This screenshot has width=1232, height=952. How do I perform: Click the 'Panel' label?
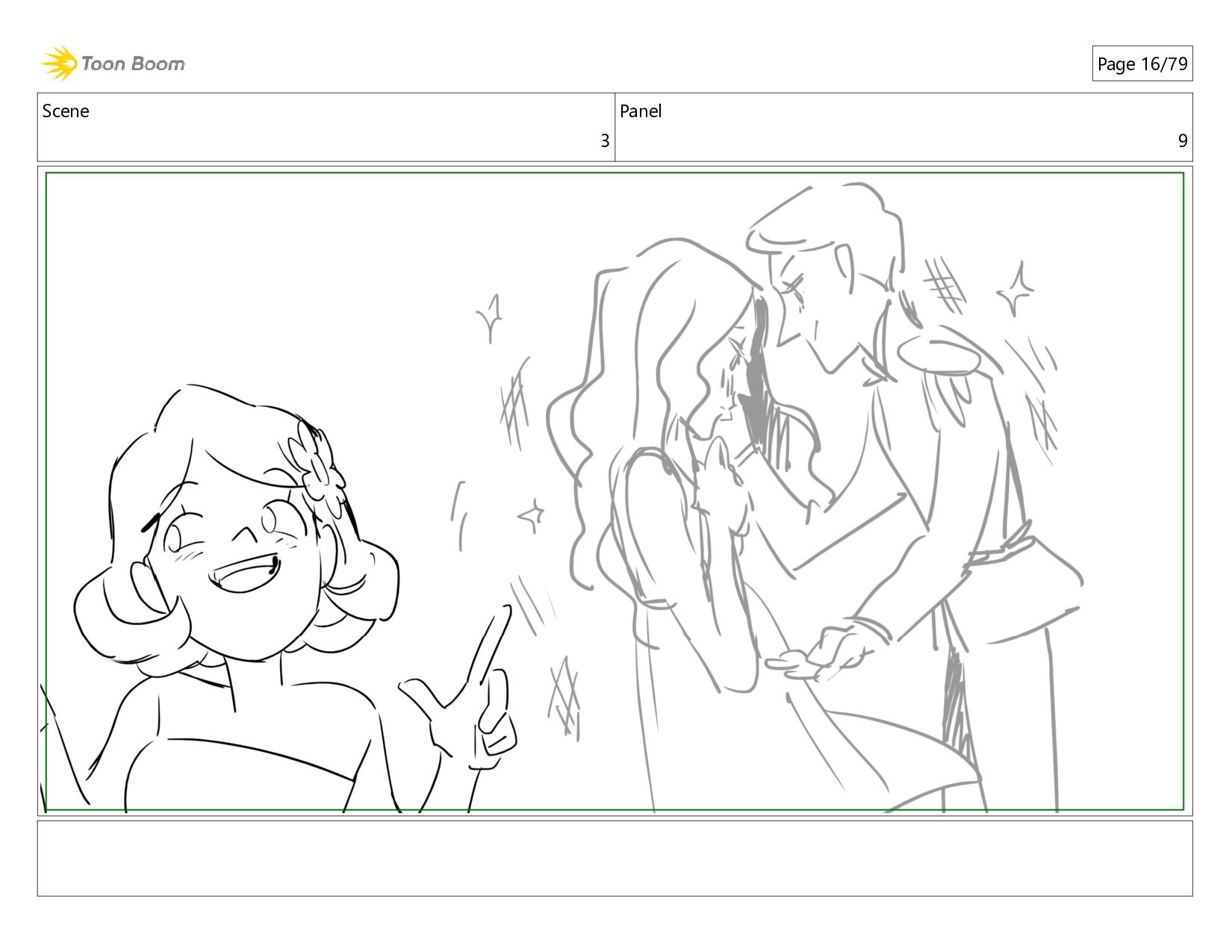641,111
